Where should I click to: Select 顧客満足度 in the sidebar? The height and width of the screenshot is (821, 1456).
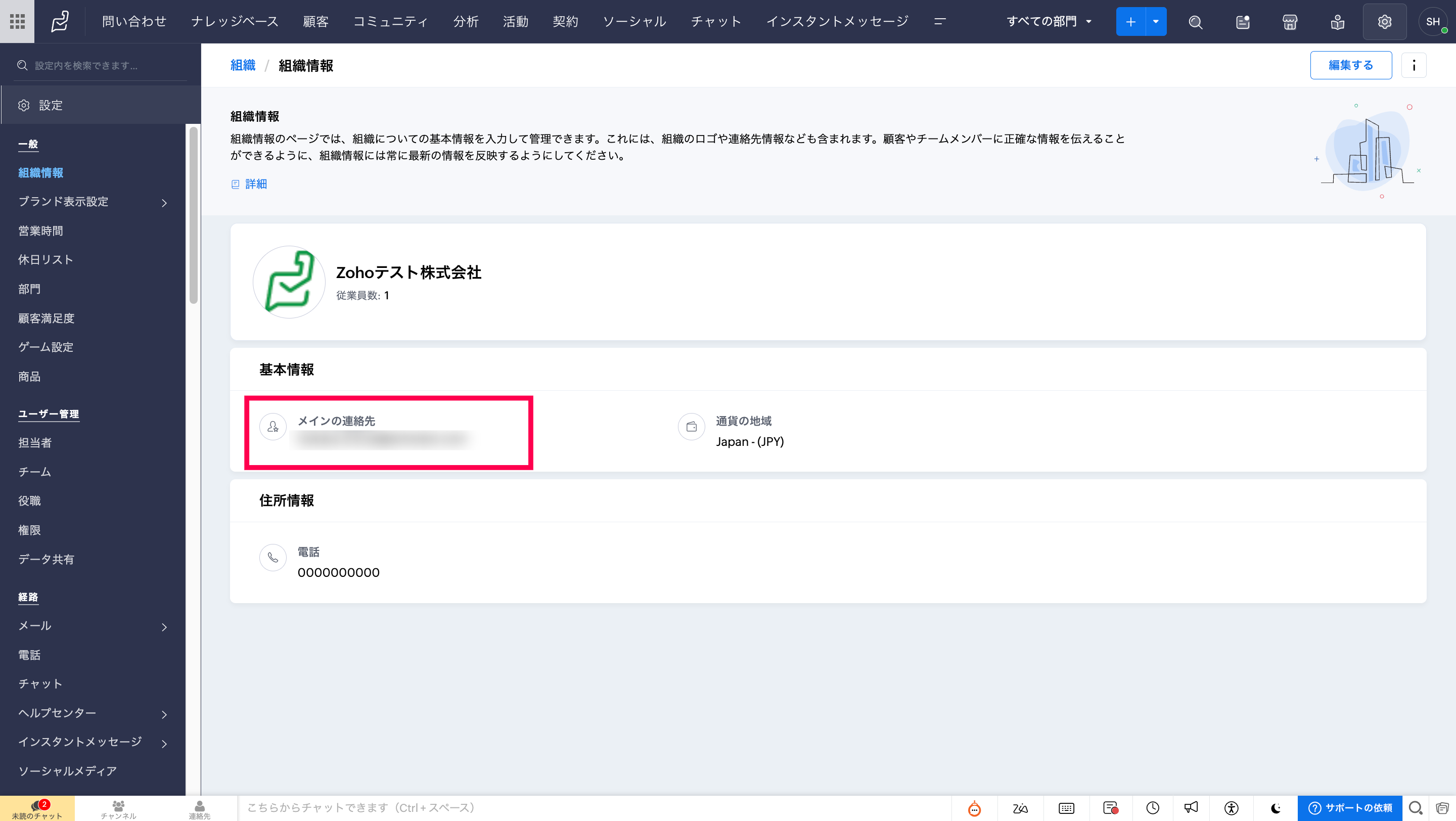[47, 318]
